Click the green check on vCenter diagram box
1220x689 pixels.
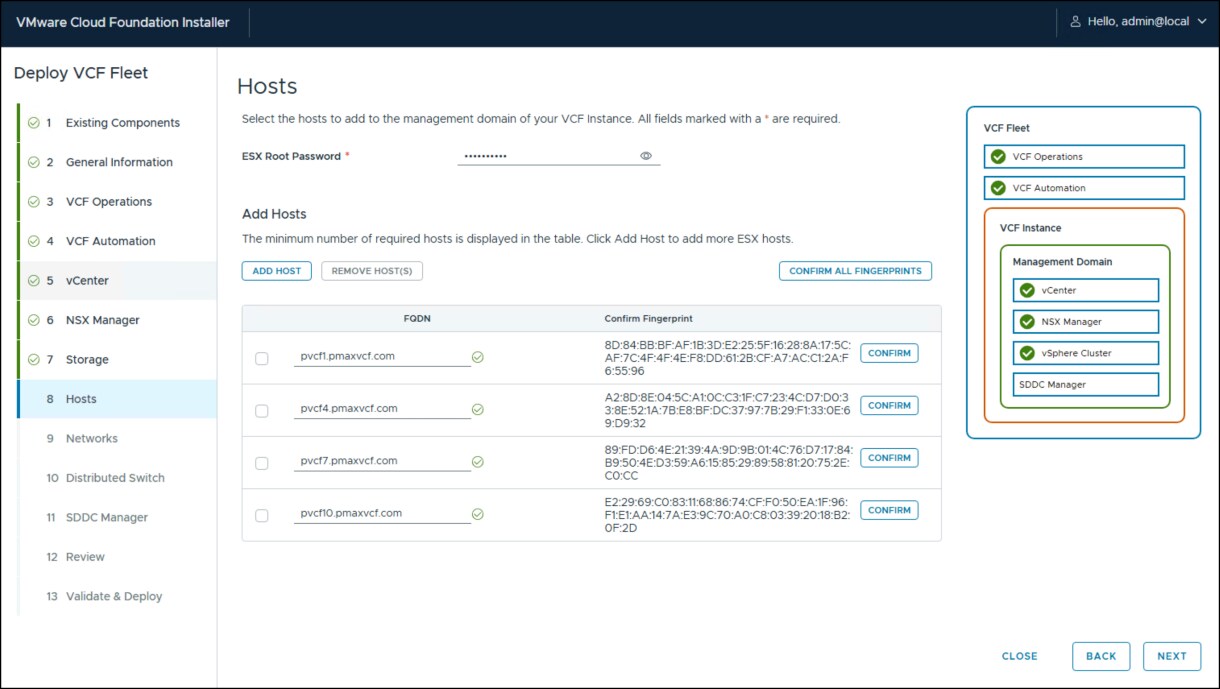click(x=1027, y=291)
